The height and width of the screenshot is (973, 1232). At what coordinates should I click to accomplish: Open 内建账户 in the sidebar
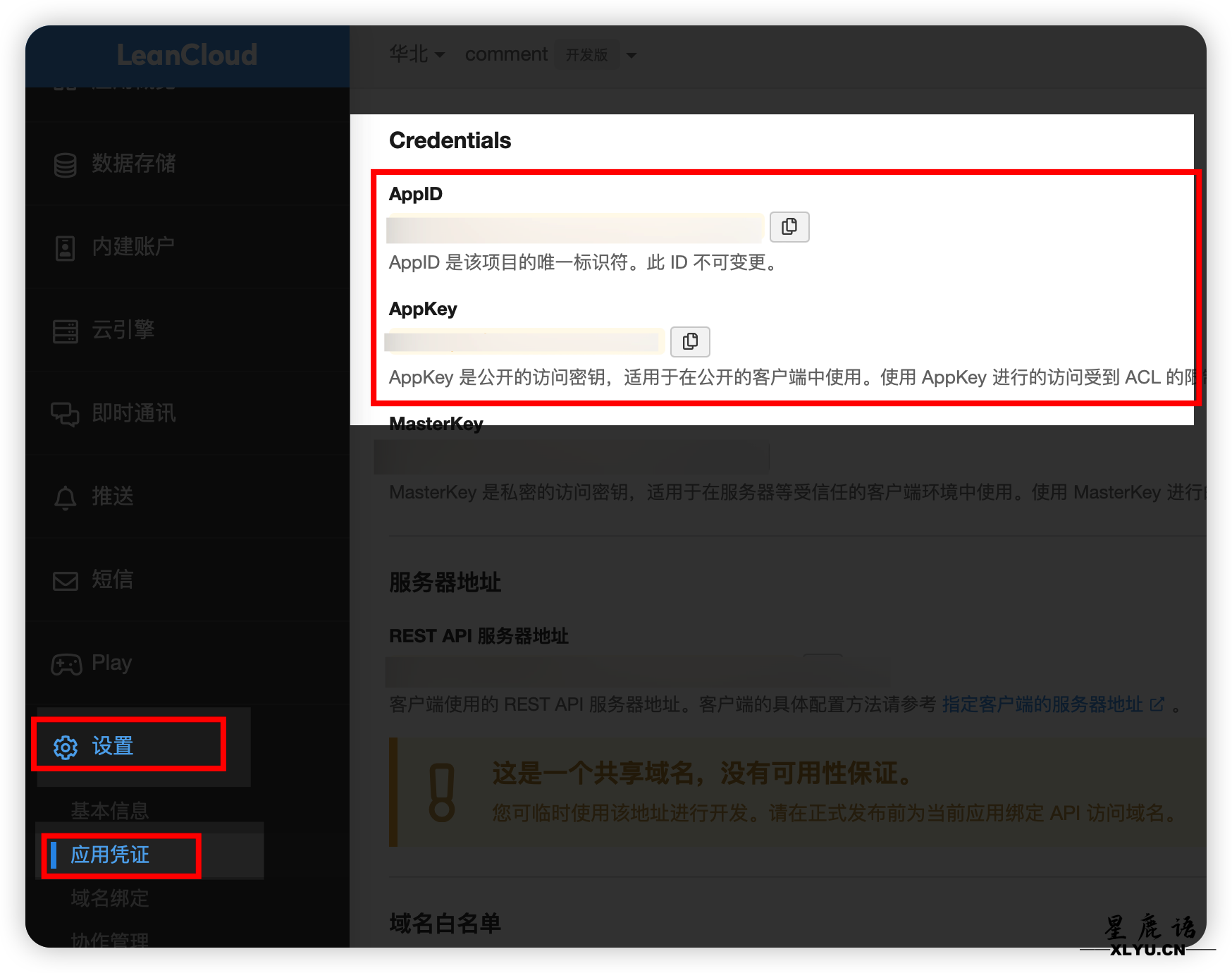134,247
